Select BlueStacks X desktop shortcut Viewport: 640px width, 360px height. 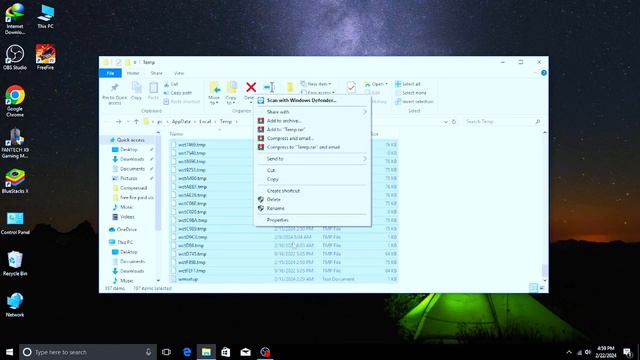tap(15, 181)
